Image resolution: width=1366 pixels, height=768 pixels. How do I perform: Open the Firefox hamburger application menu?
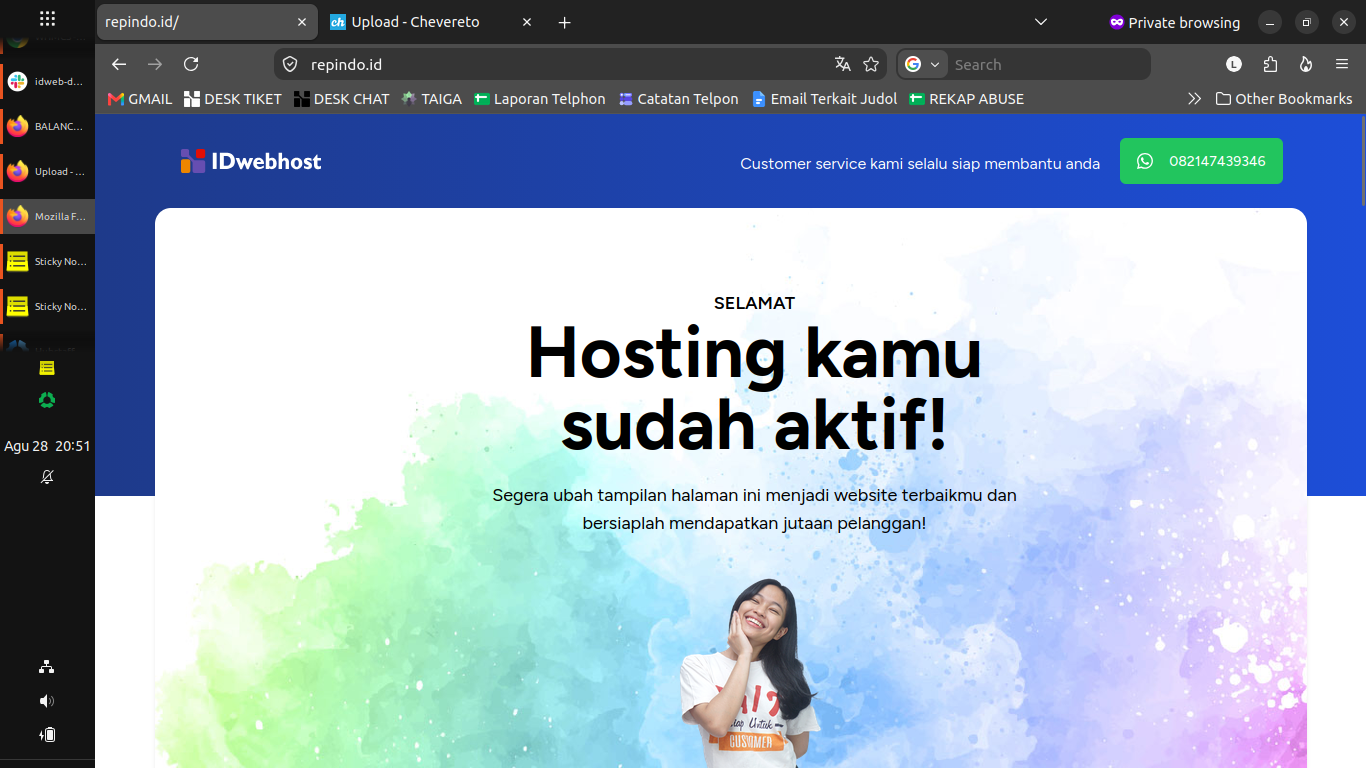pyautogui.click(x=1342, y=64)
